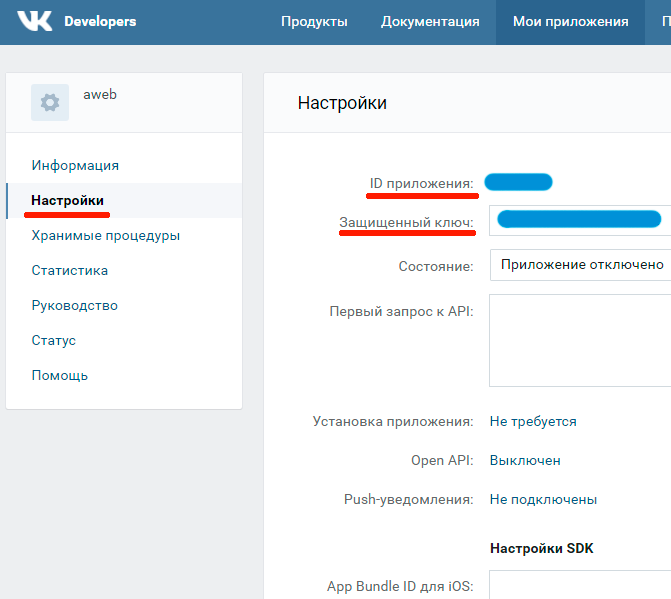Click the Первый запрос к API textarea
This screenshot has height=599, width=671.
580,341
